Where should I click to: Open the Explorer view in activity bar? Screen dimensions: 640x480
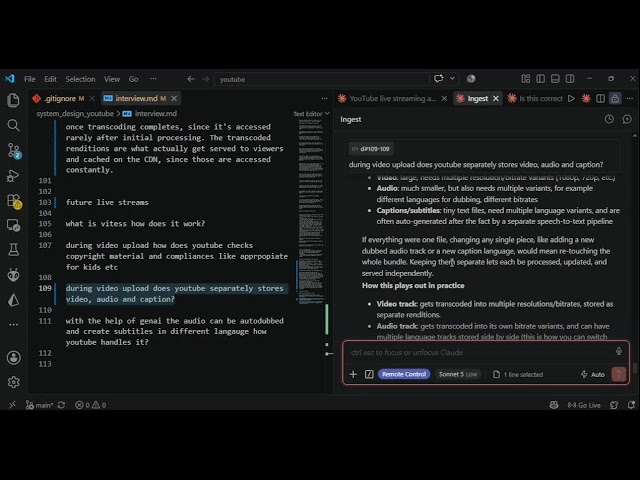click(13, 100)
